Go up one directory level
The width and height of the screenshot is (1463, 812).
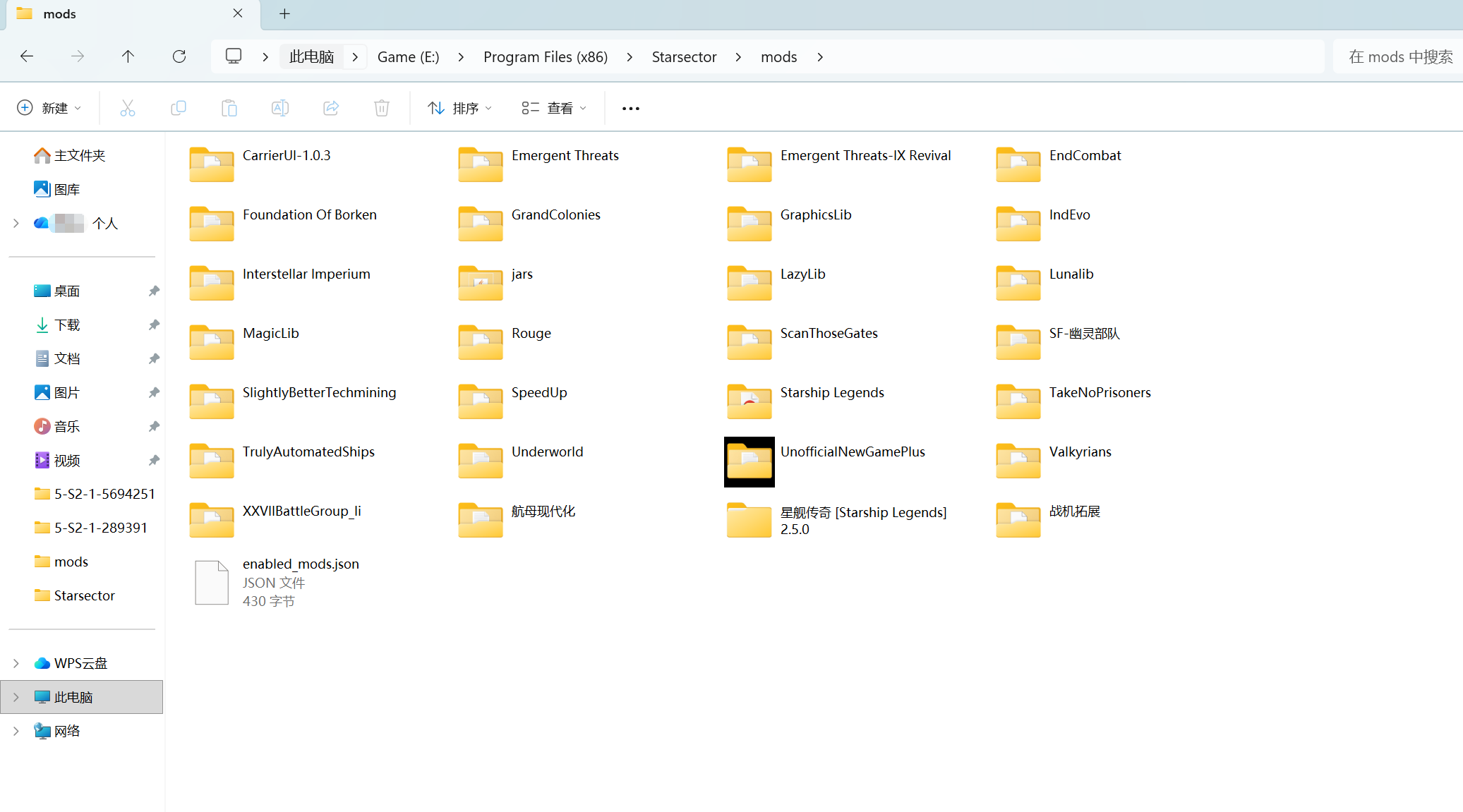(x=128, y=56)
